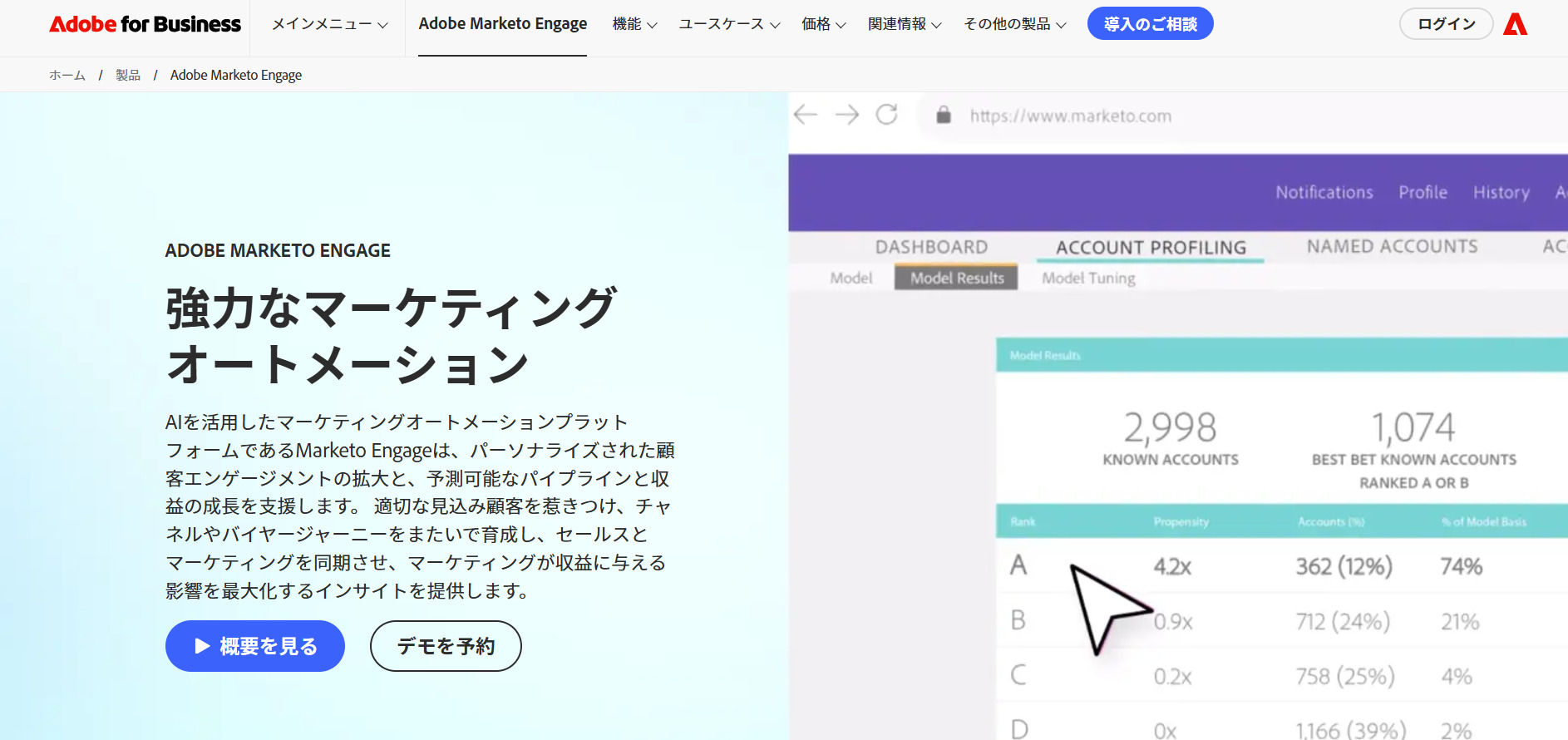Expand the ユースケース menu
The image size is (1568, 740).
[729, 24]
